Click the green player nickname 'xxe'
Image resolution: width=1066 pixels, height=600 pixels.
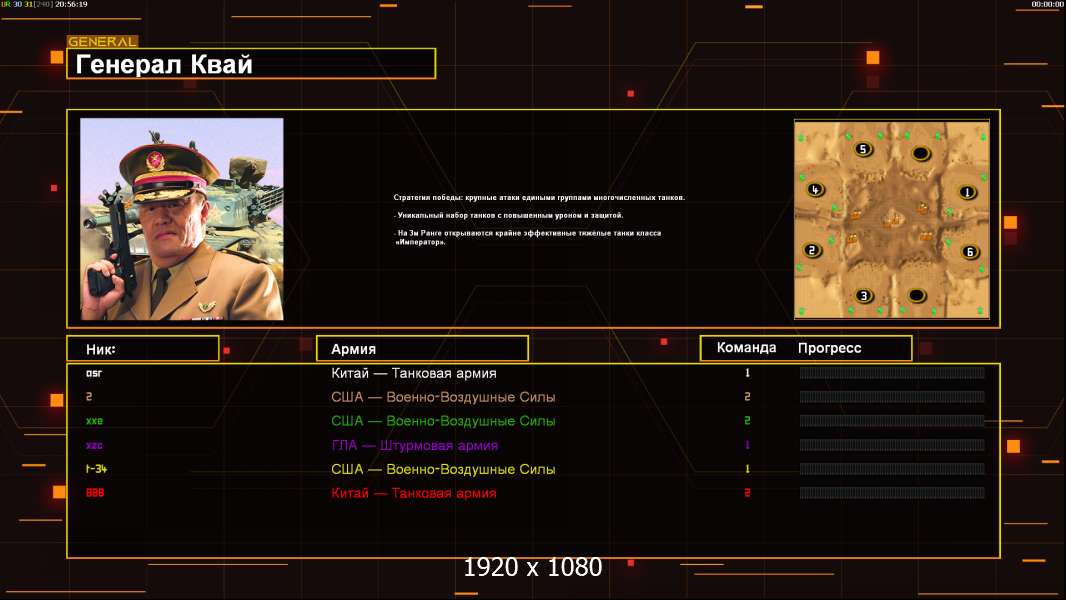click(x=94, y=421)
